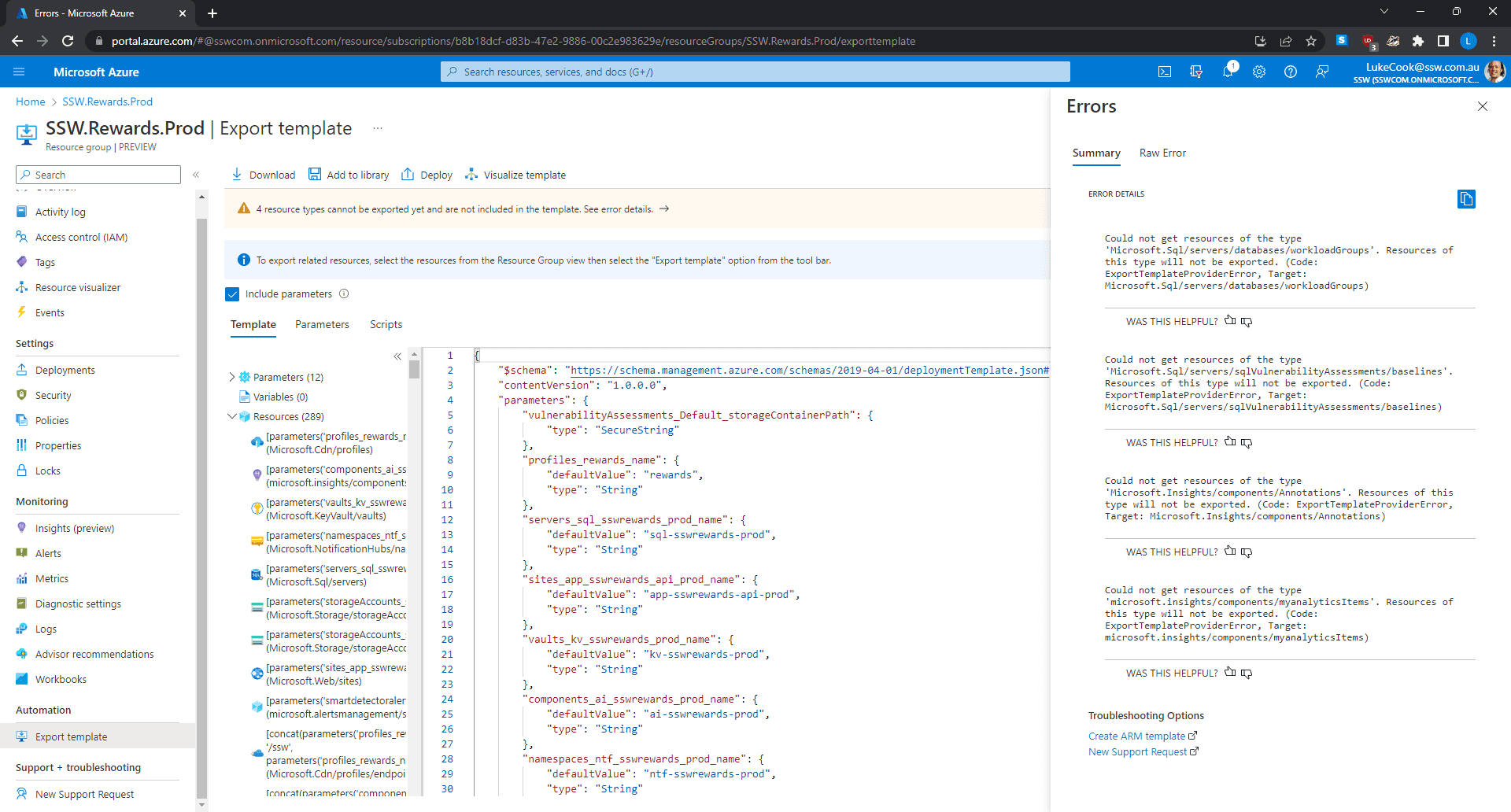Uncheck Include parameters checkbox
Screen dimensions: 1511x812
pyautogui.click(x=232, y=294)
